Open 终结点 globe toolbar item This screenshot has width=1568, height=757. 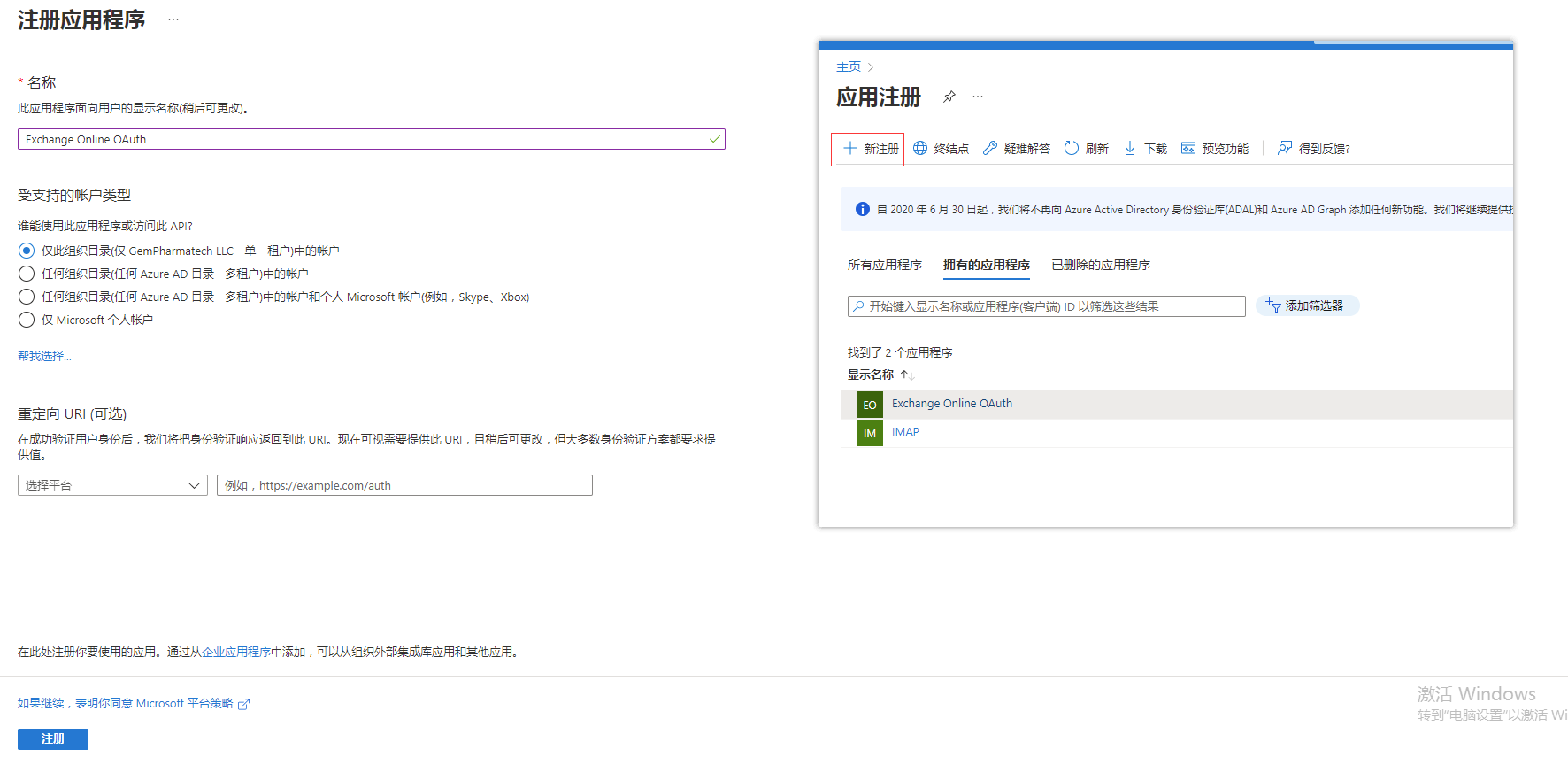pyautogui.click(x=941, y=149)
